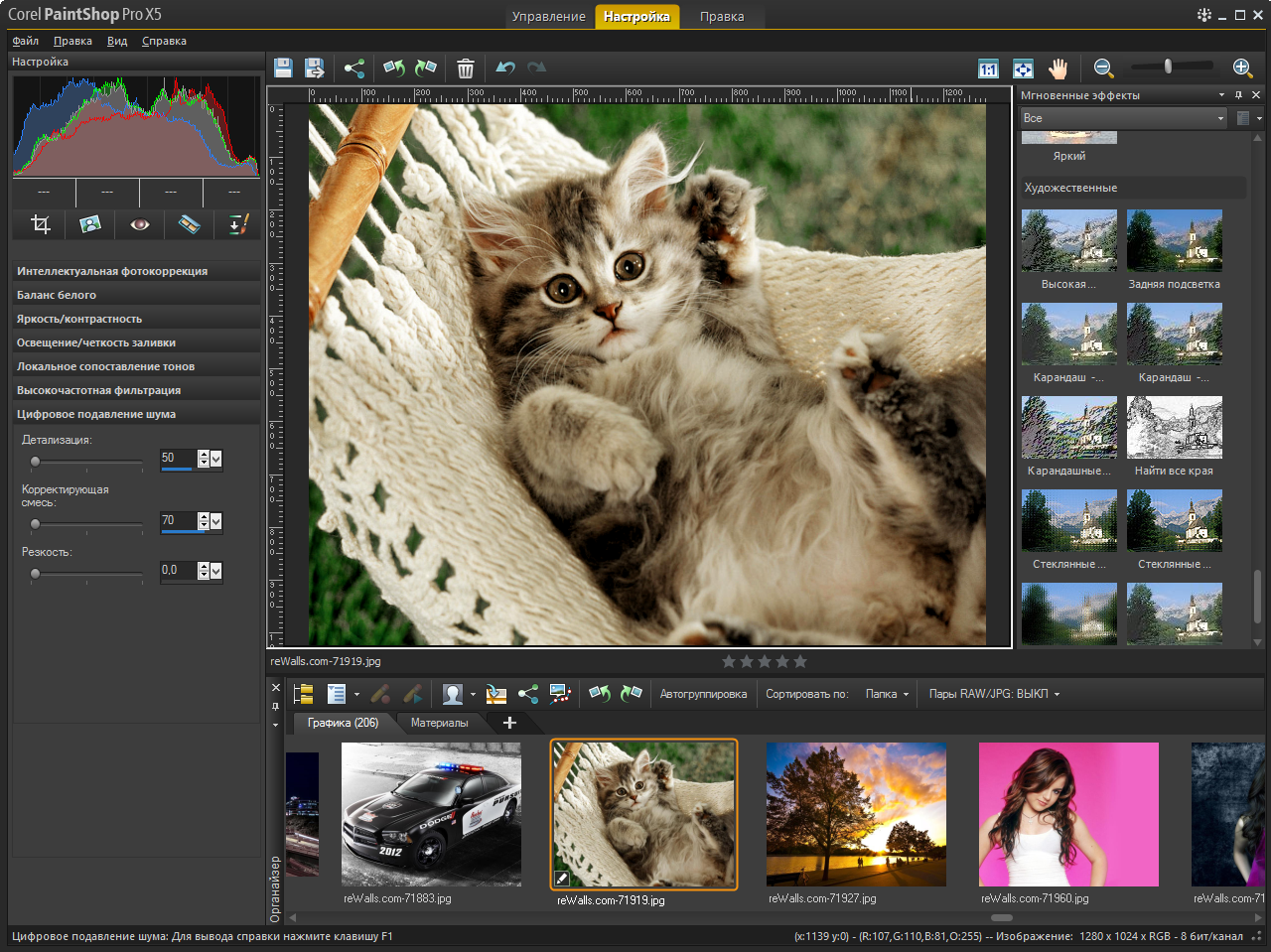Click the Zoom Out magnifier icon
The image size is (1271, 952).
point(1103,68)
